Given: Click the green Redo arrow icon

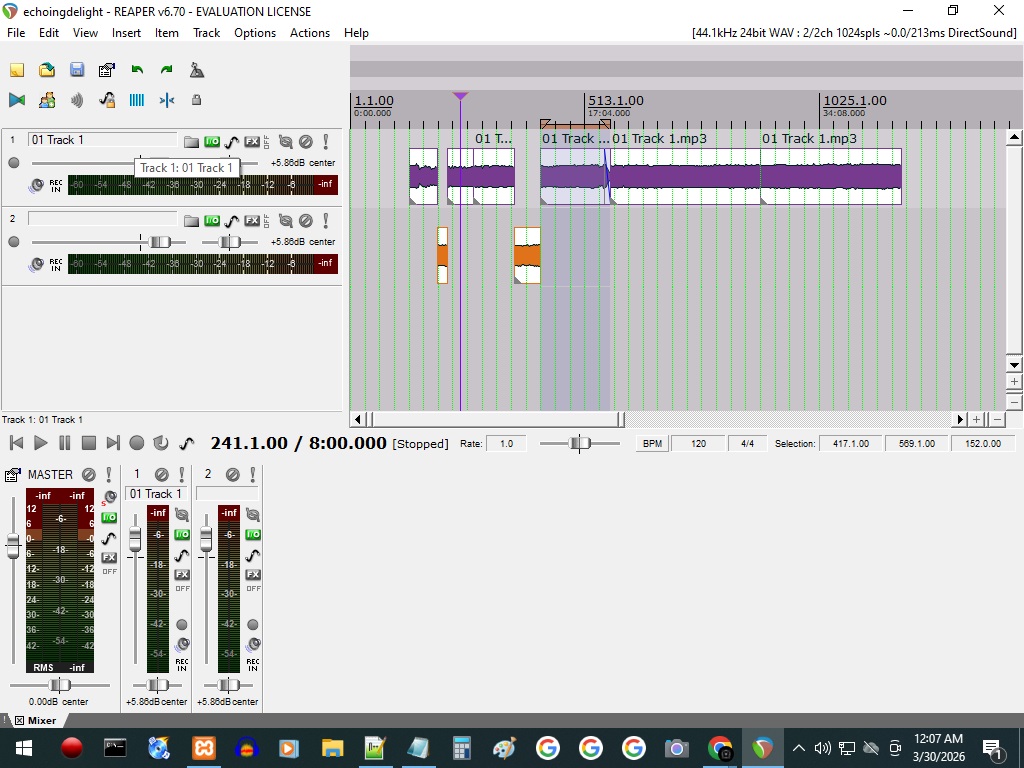Looking at the screenshot, I should pyautogui.click(x=167, y=70).
